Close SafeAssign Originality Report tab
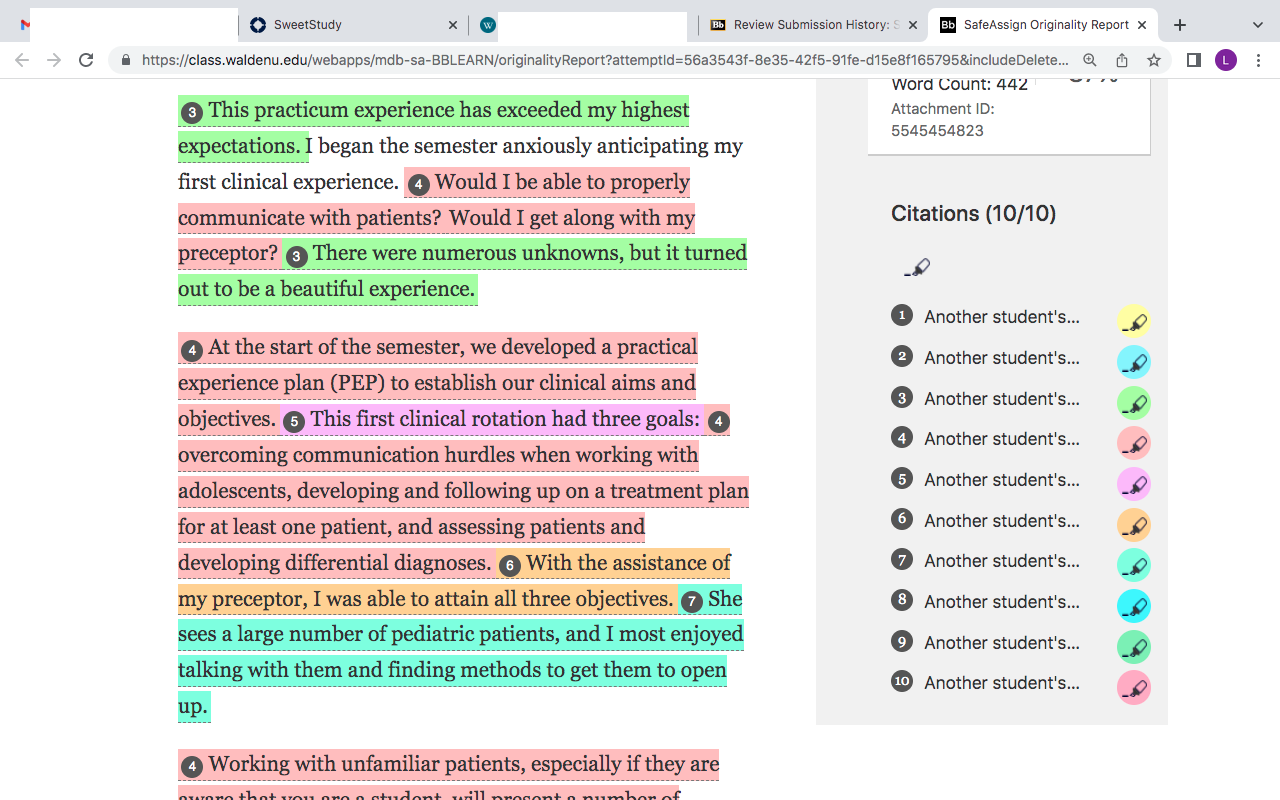This screenshot has height=800, width=1280. [x=1142, y=25]
